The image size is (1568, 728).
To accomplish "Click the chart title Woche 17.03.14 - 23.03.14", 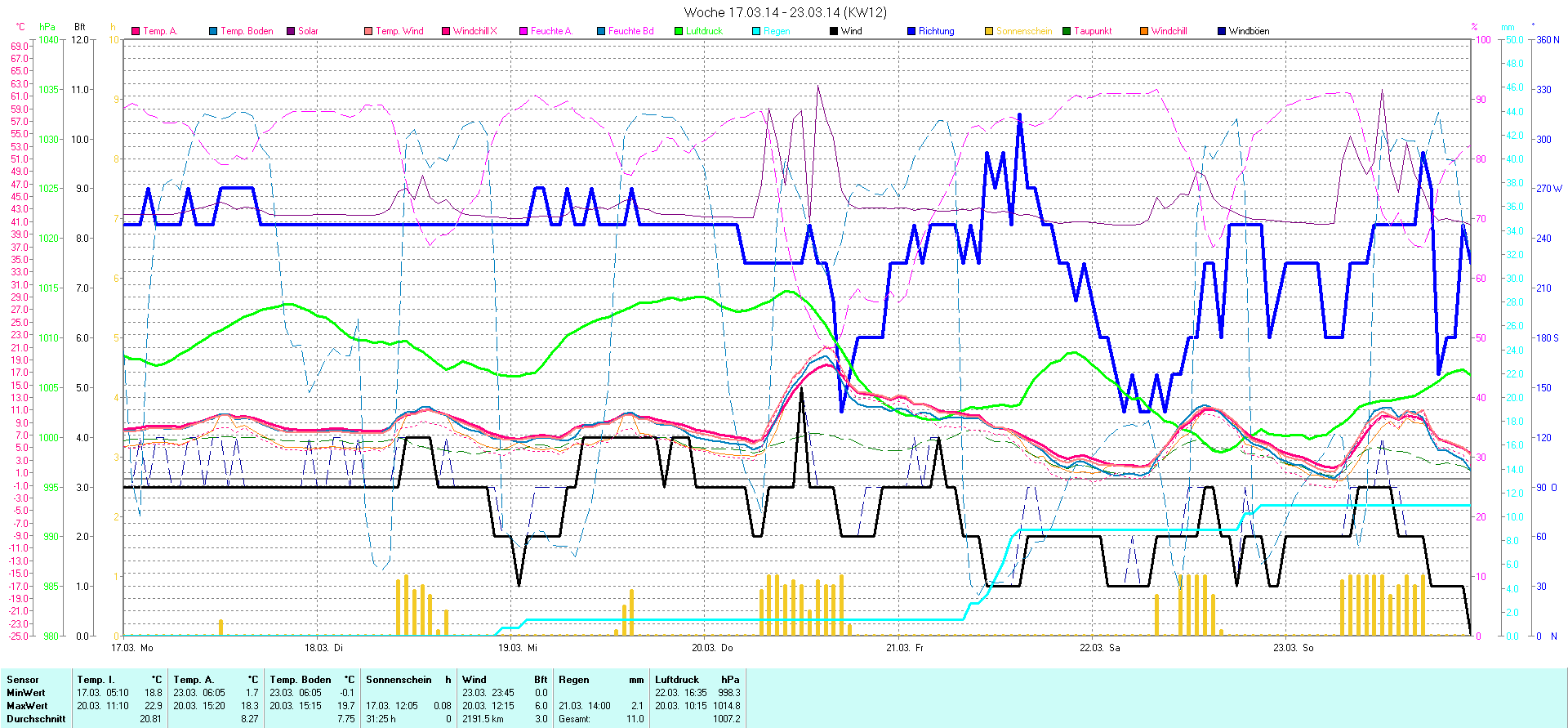I will click(785, 12).
